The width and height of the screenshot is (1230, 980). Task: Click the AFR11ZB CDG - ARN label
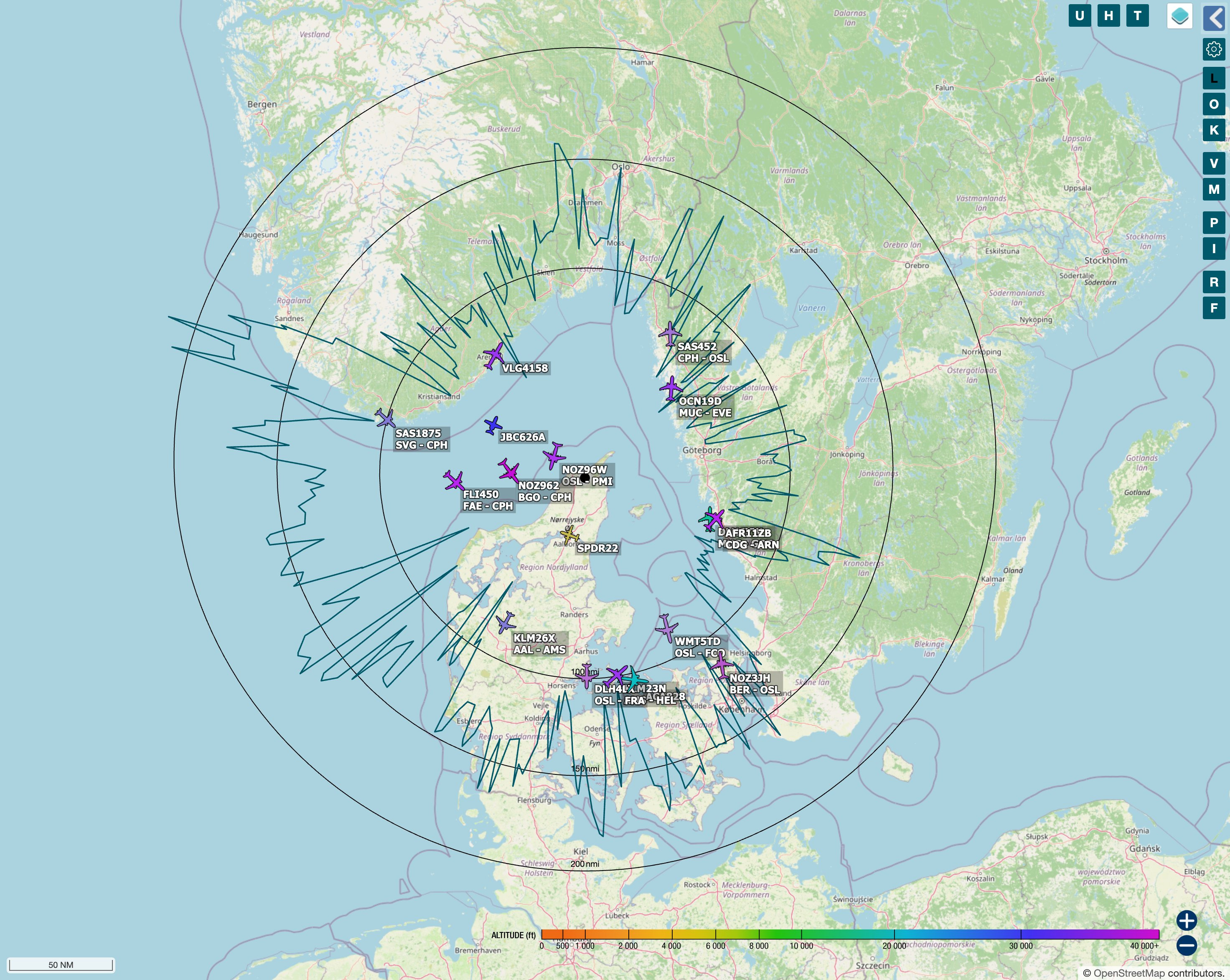click(751, 539)
